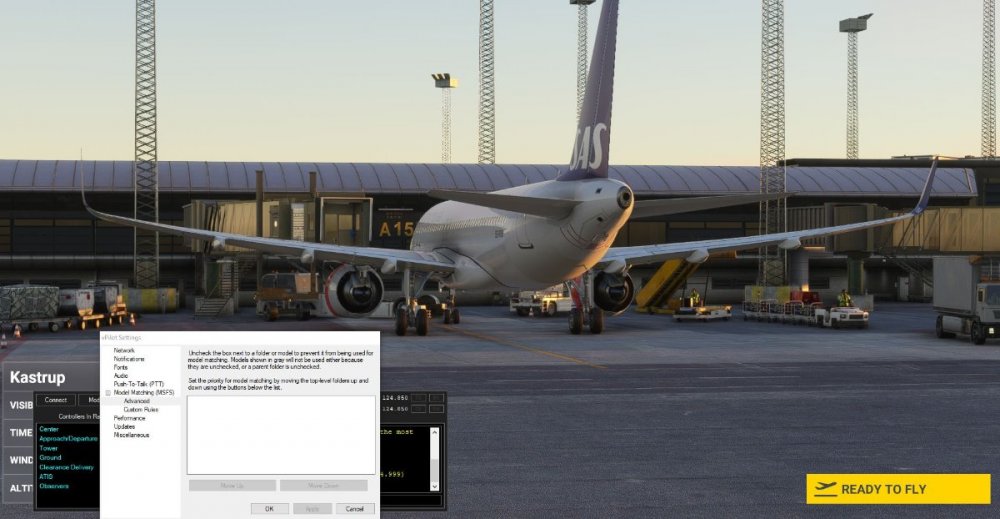Click the Kastrup airport heading
The width and height of the screenshot is (1000, 519).
38,377
